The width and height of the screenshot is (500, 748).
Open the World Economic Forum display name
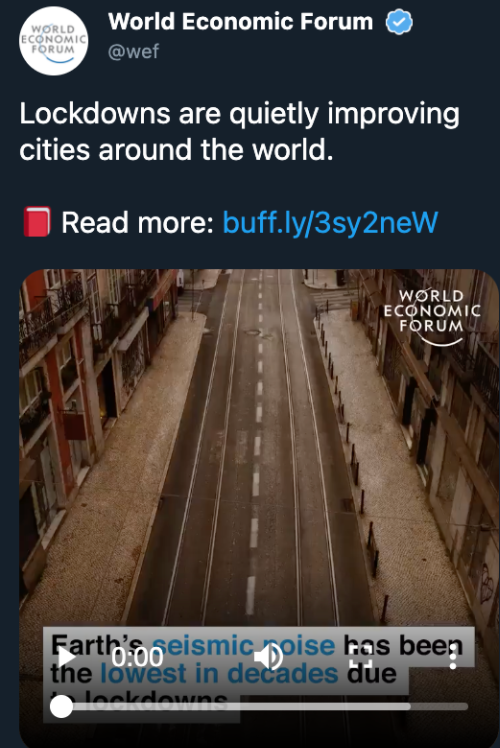240,22
